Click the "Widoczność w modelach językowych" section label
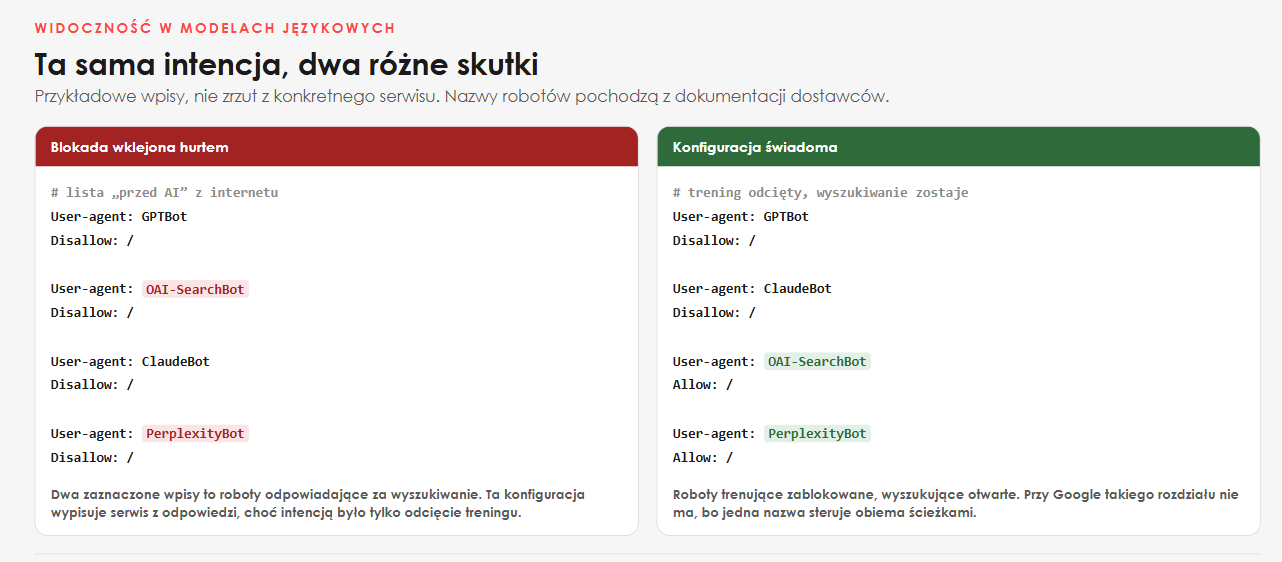 click(x=215, y=28)
